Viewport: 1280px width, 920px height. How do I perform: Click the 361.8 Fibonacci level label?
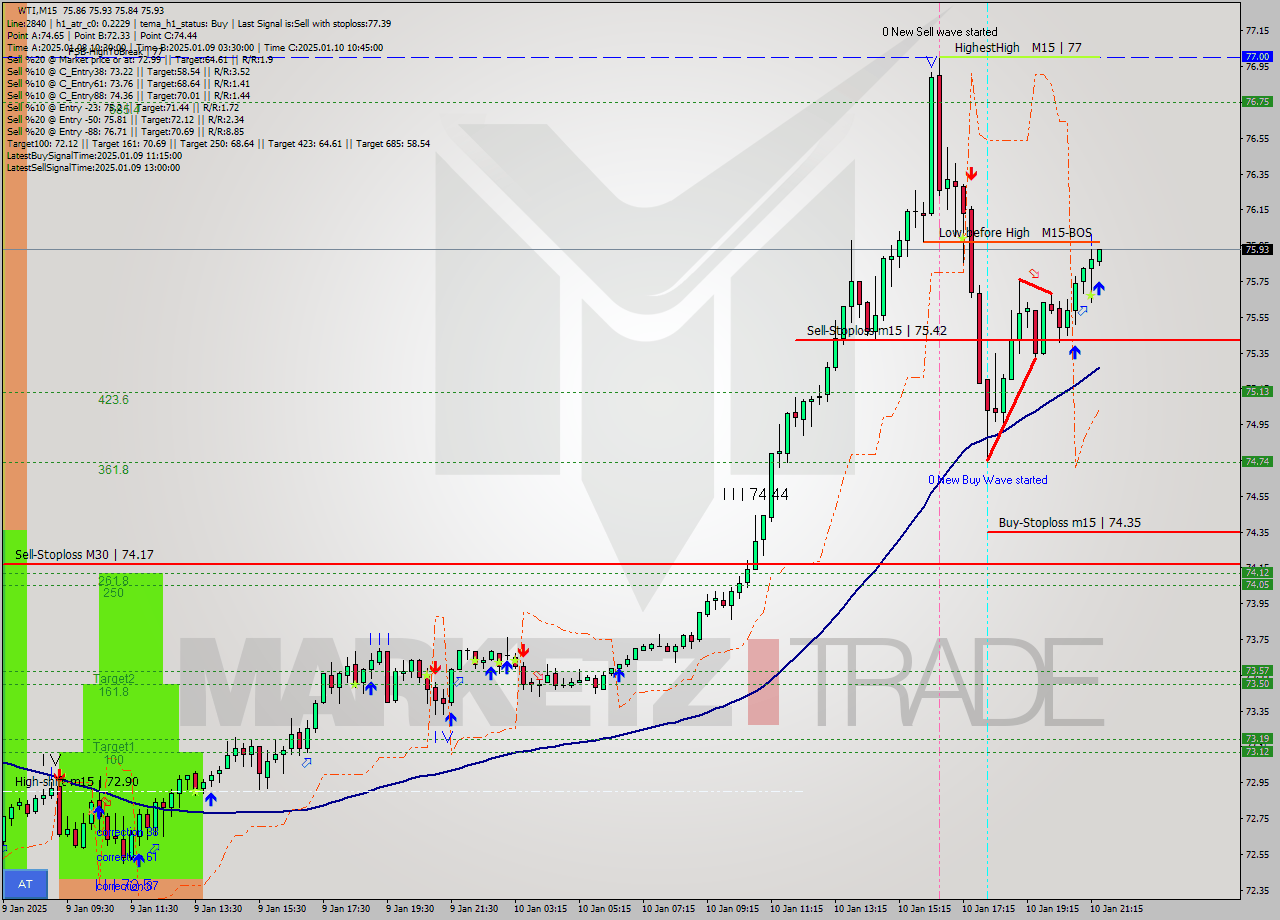point(113,469)
